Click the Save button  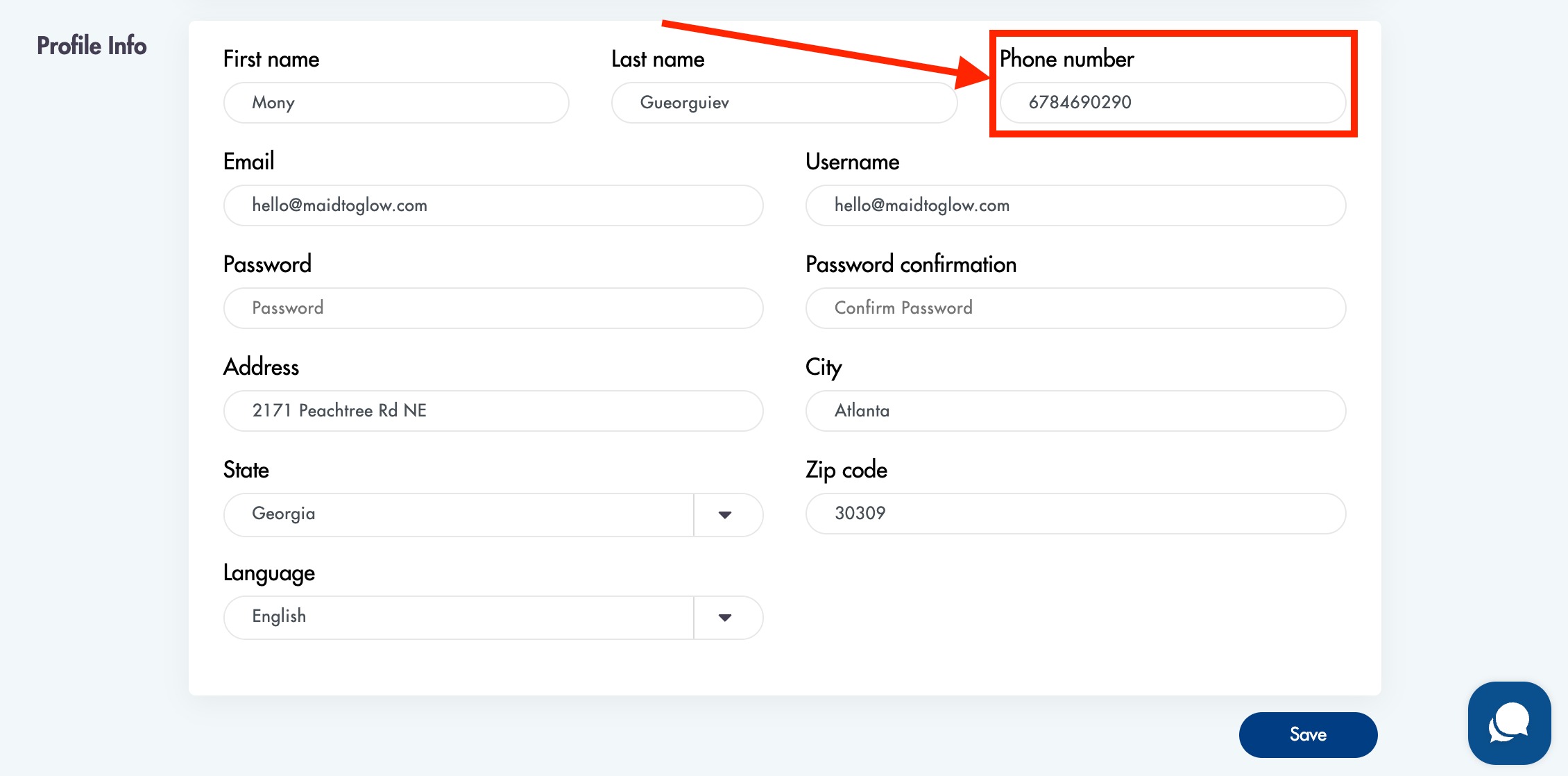pyautogui.click(x=1308, y=734)
